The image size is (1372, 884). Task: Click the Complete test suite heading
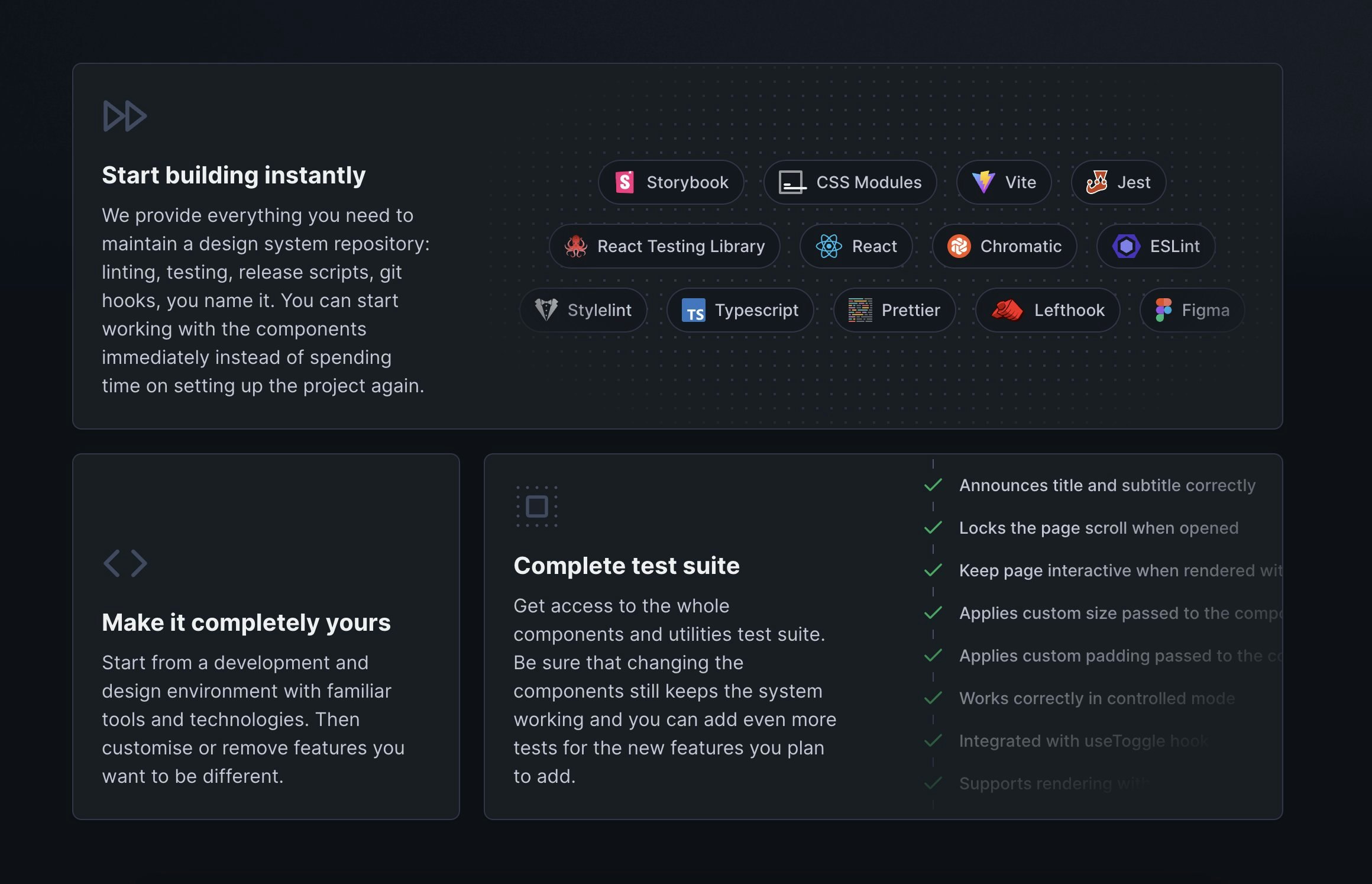626,566
